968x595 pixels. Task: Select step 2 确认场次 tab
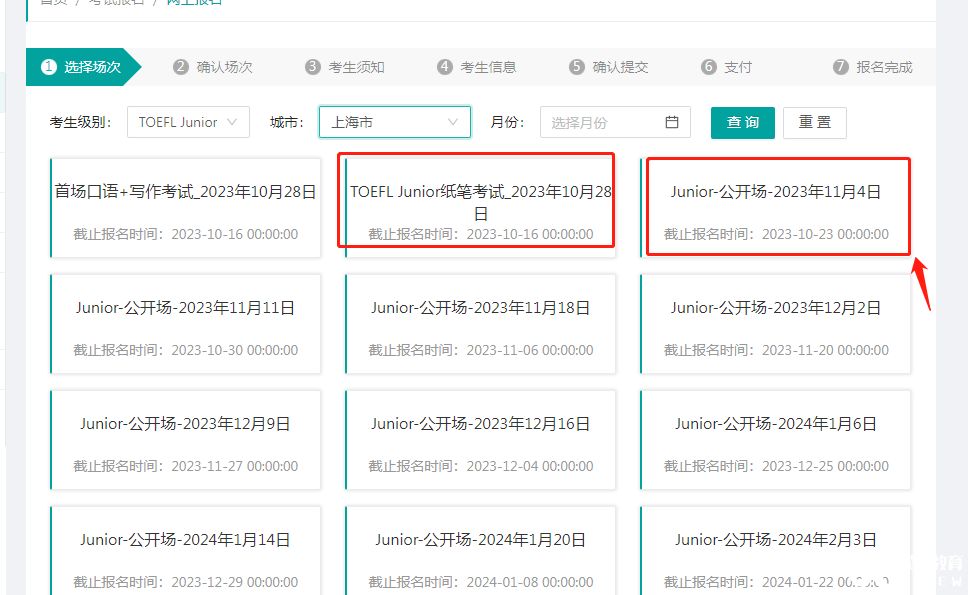tap(213, 67)
